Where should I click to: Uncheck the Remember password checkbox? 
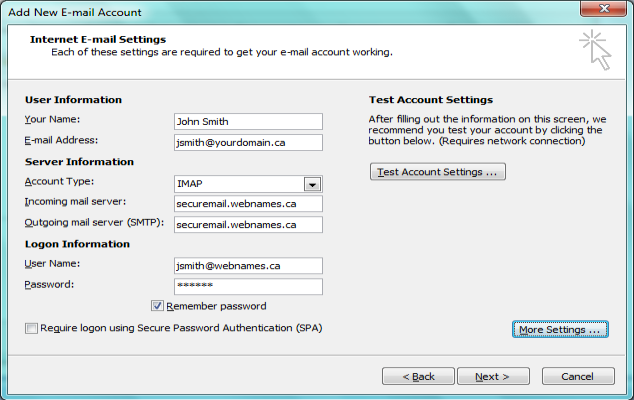[x=157, y=306]
